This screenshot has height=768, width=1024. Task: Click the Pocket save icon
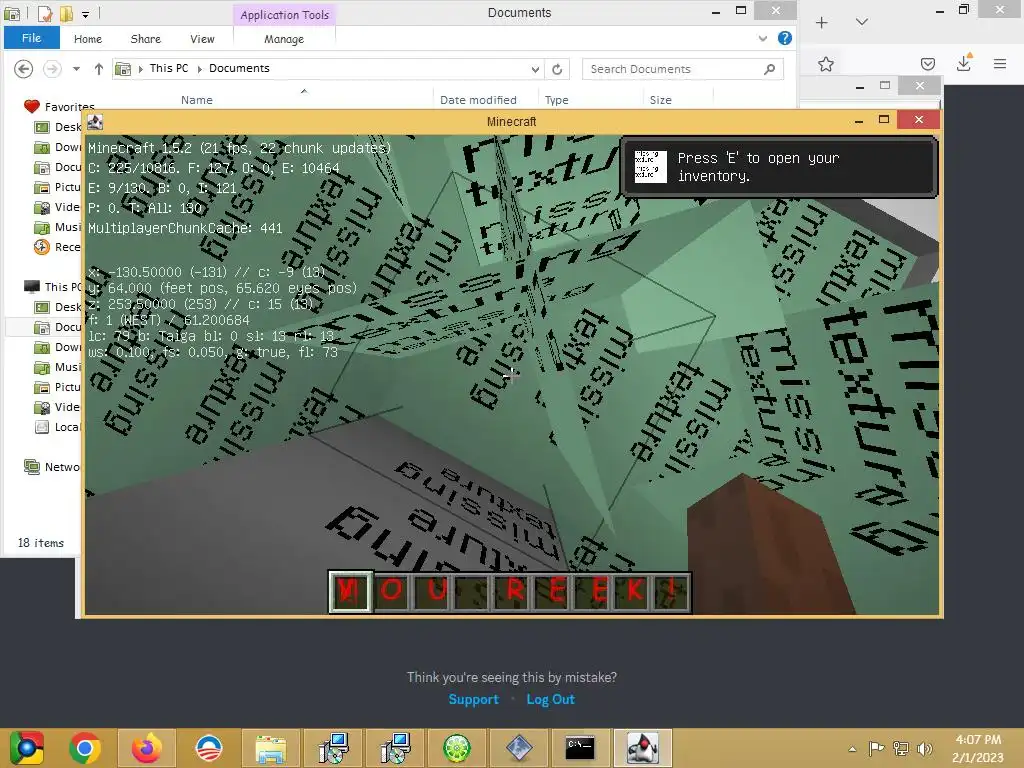point(927,64)
